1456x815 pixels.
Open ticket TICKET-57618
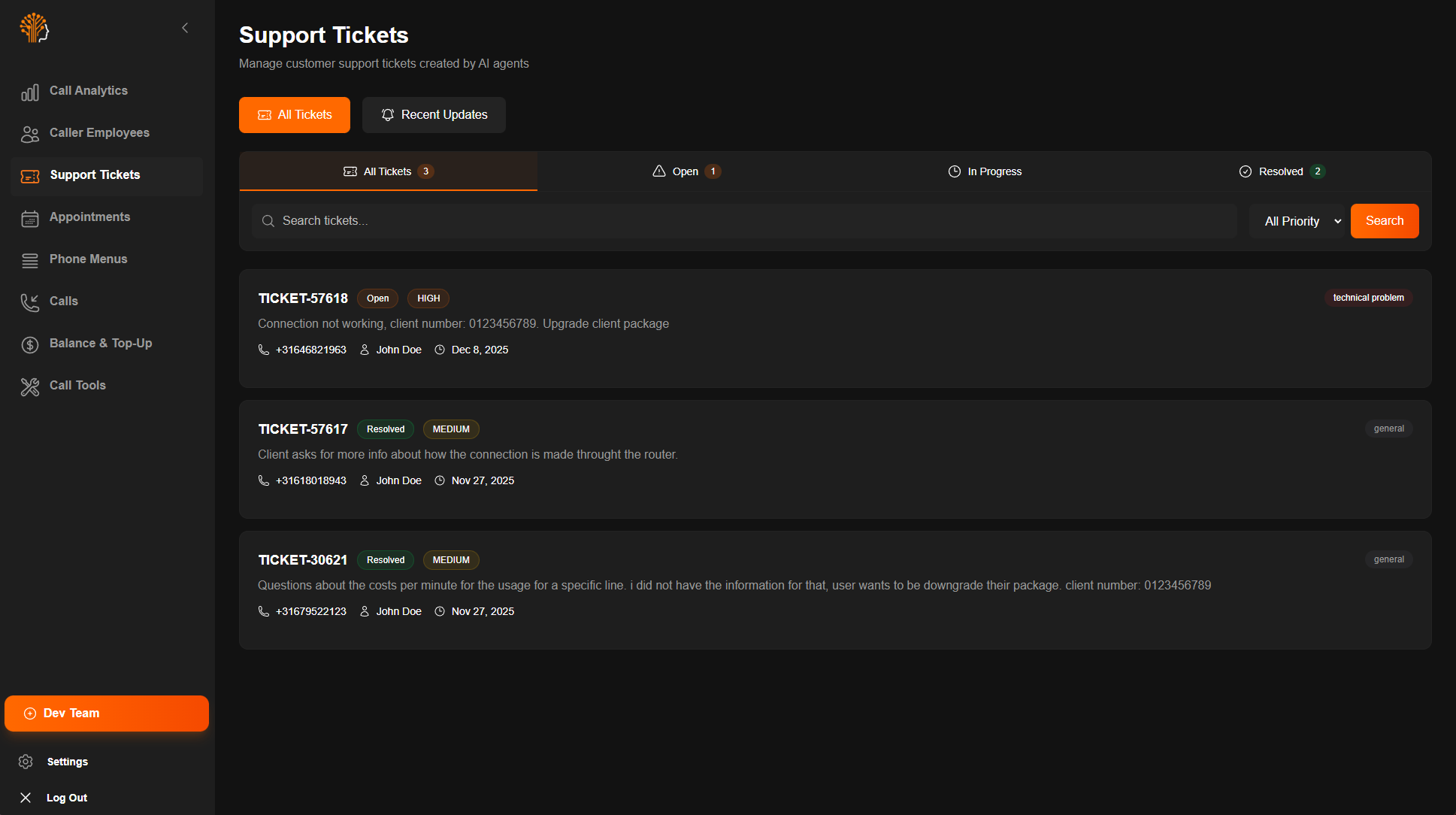click(303, 298)
